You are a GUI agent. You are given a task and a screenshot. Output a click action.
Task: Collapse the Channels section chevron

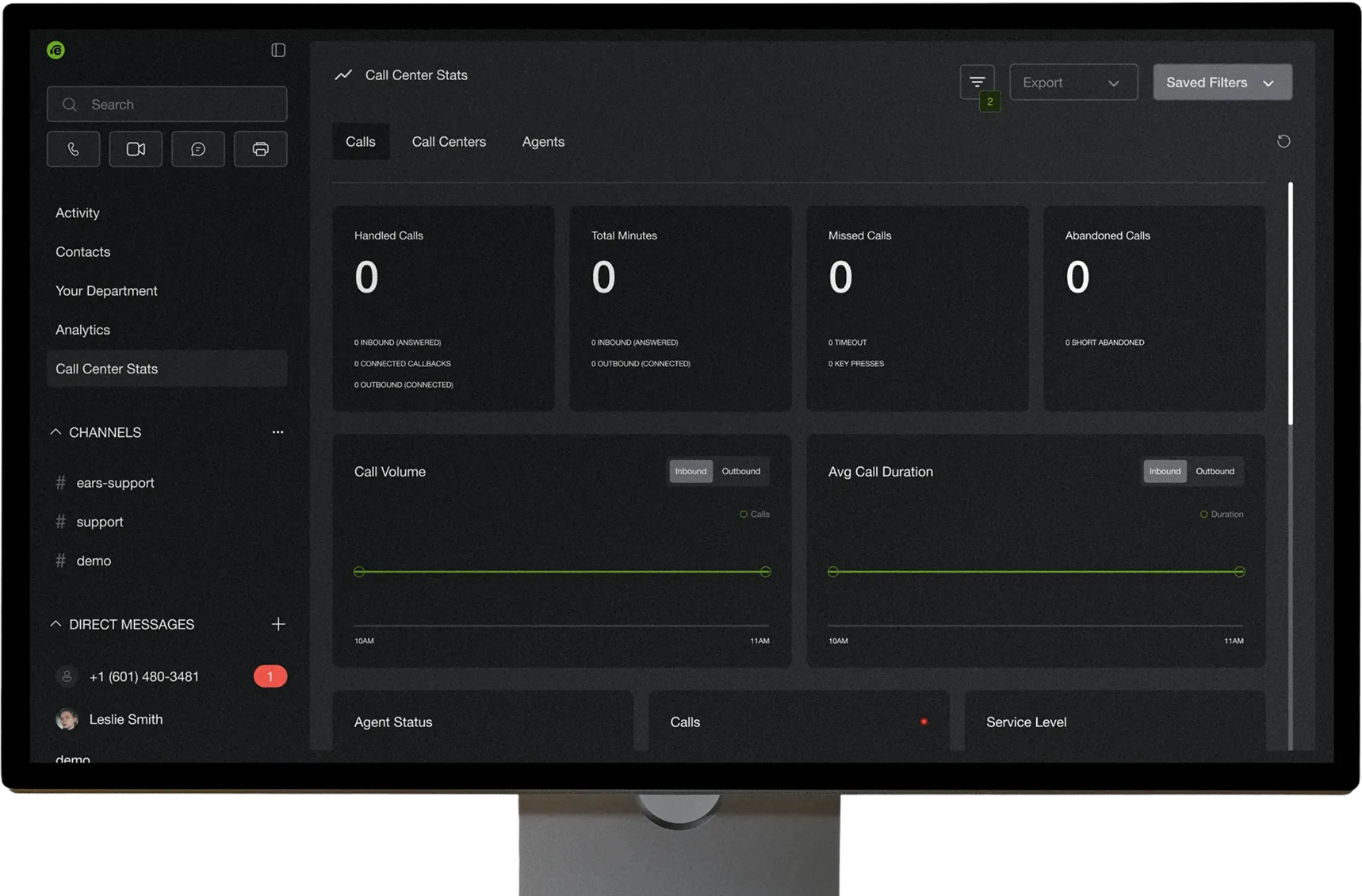pyautogui.click(x=55, y=432)
